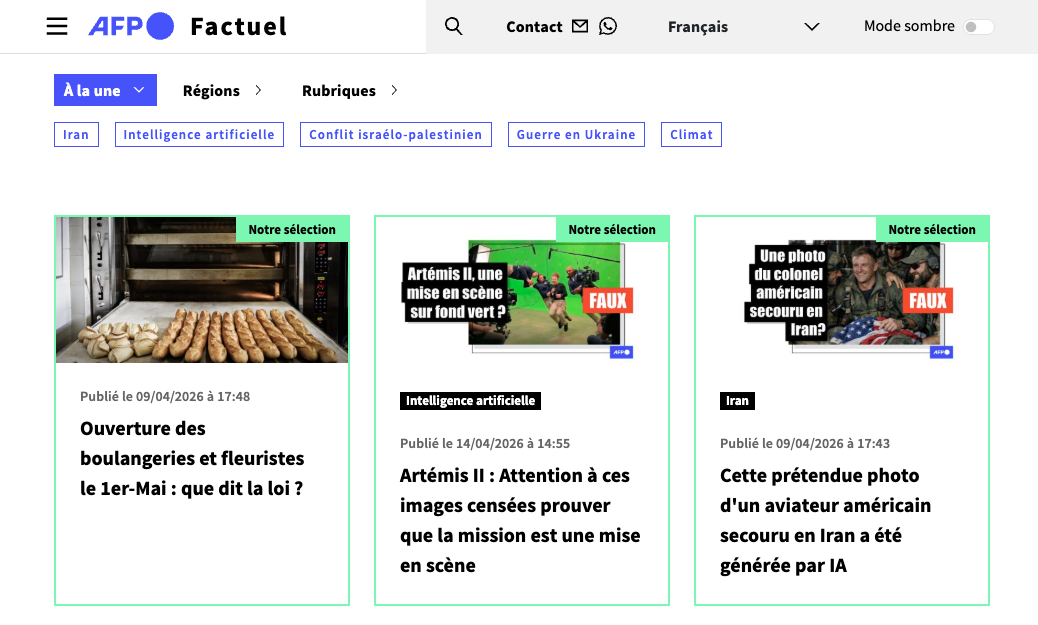The height and width of the screenshot is (625, 1038).
Task: Open the hamburger menu
Action: [x=57, y=26]
